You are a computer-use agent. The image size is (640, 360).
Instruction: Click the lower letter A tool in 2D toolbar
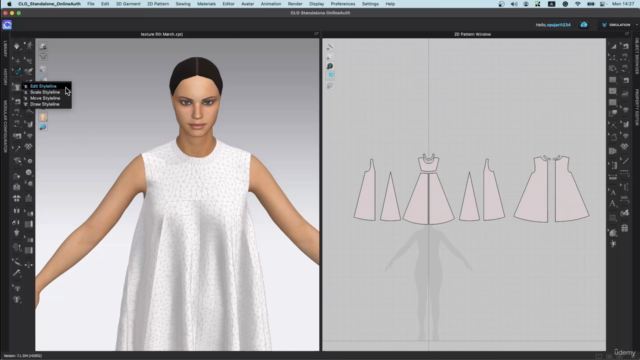(613, 203)
